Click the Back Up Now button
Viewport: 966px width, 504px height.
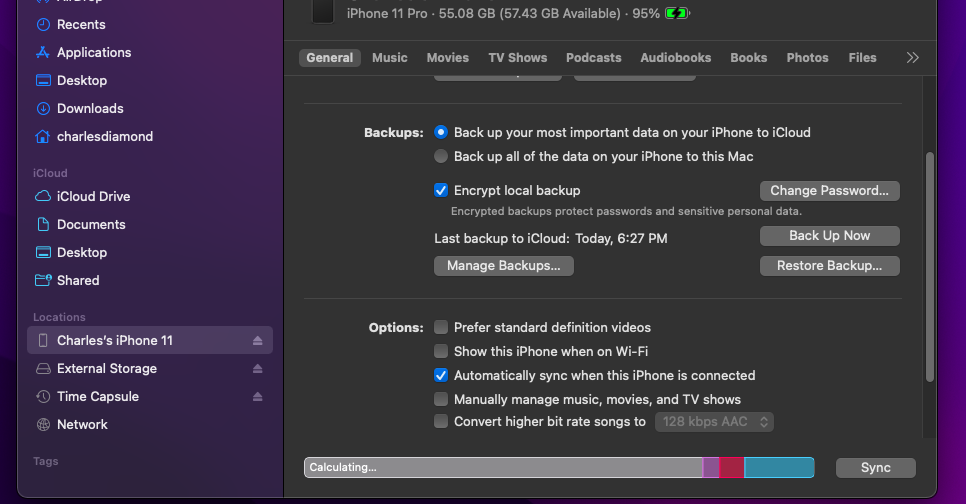coord(829,236)
